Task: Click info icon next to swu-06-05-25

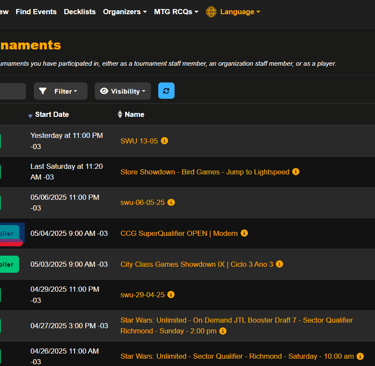Action: point(171,202)
